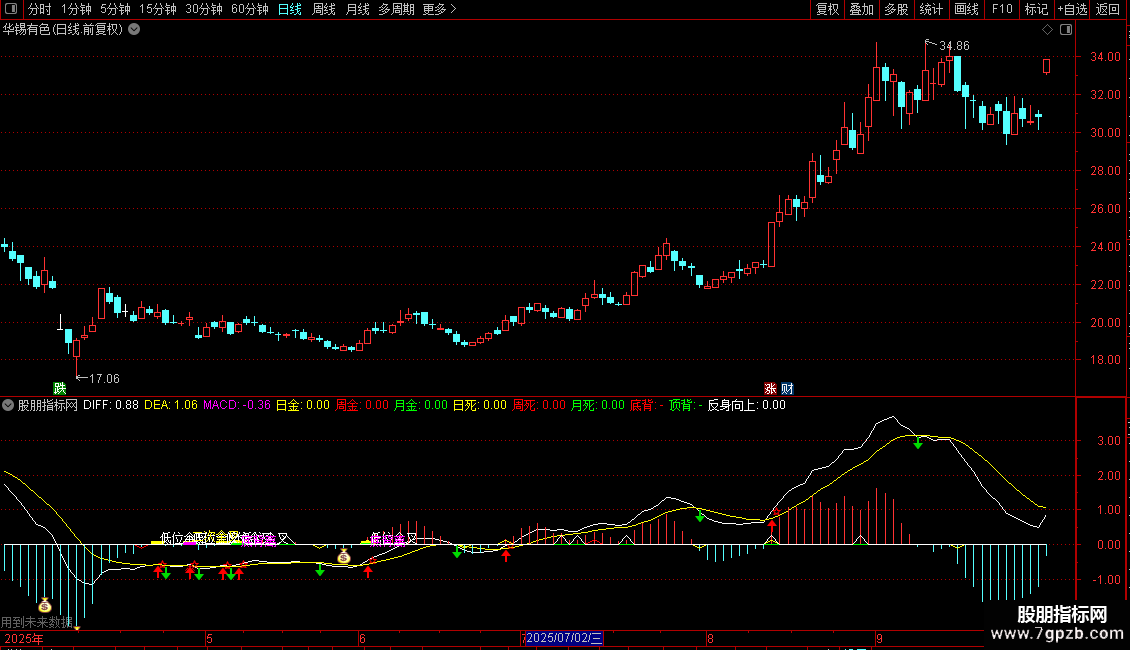Select the 15分钟 period tab
1130x650 pixels.
click(158, 9)
